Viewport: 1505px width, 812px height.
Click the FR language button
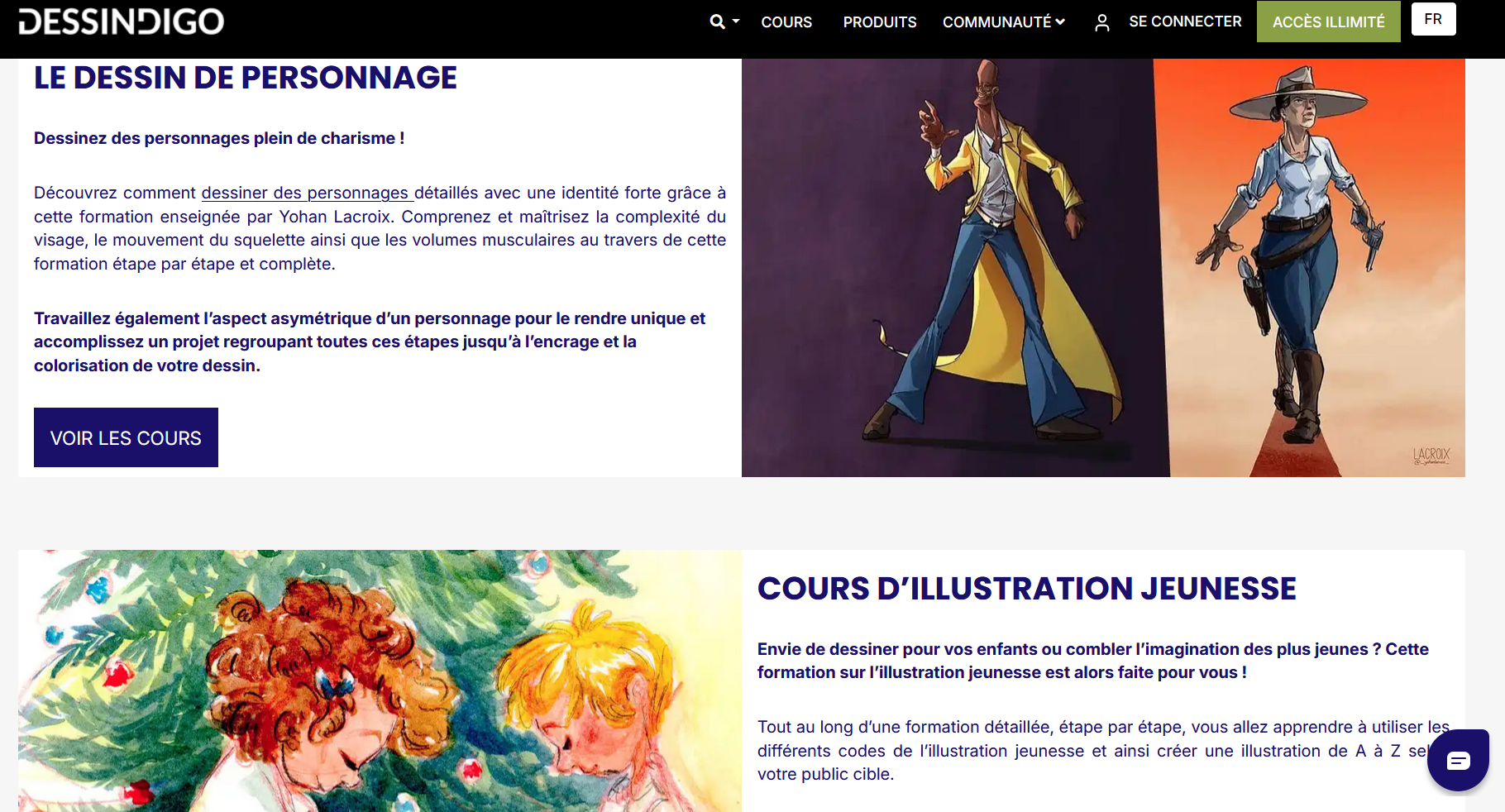coord(1434,19)
